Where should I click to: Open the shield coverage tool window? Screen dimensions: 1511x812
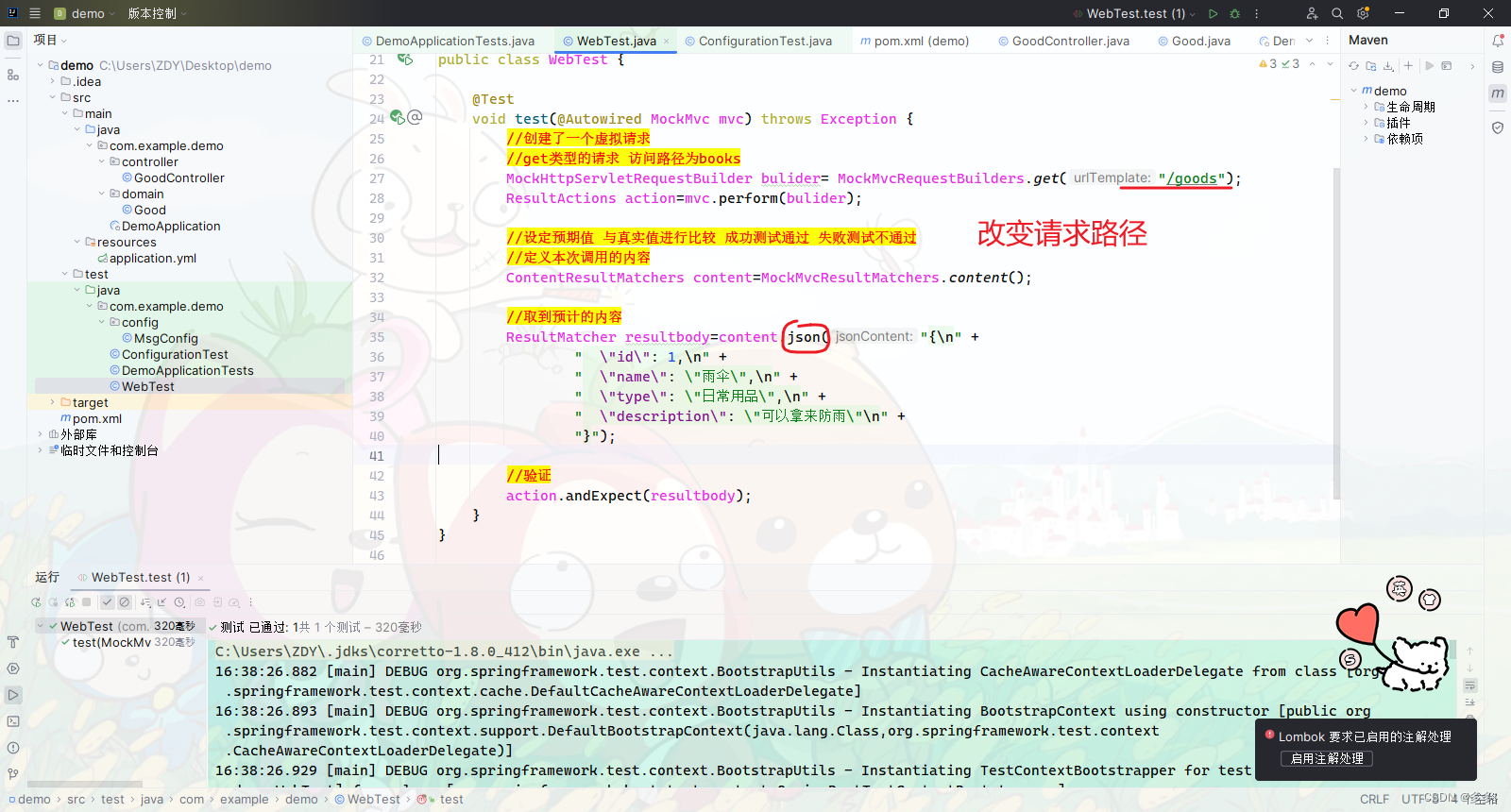tap(1498, 127)
